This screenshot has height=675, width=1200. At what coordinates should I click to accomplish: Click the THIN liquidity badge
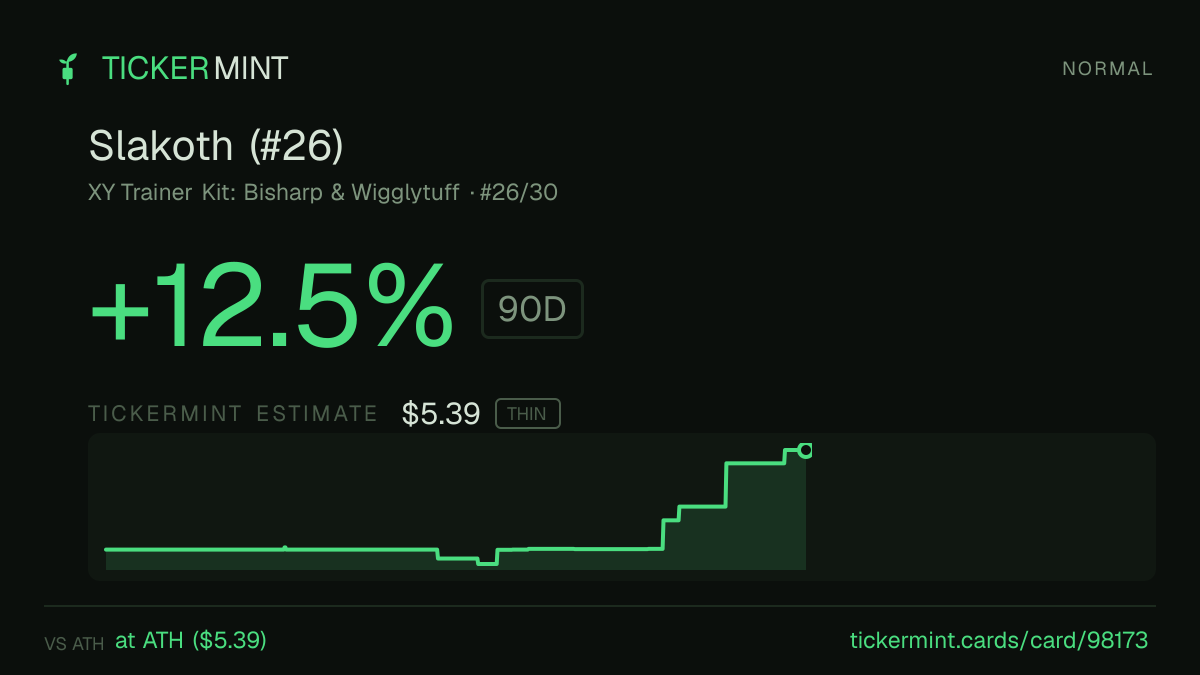(x=527, y=414)
